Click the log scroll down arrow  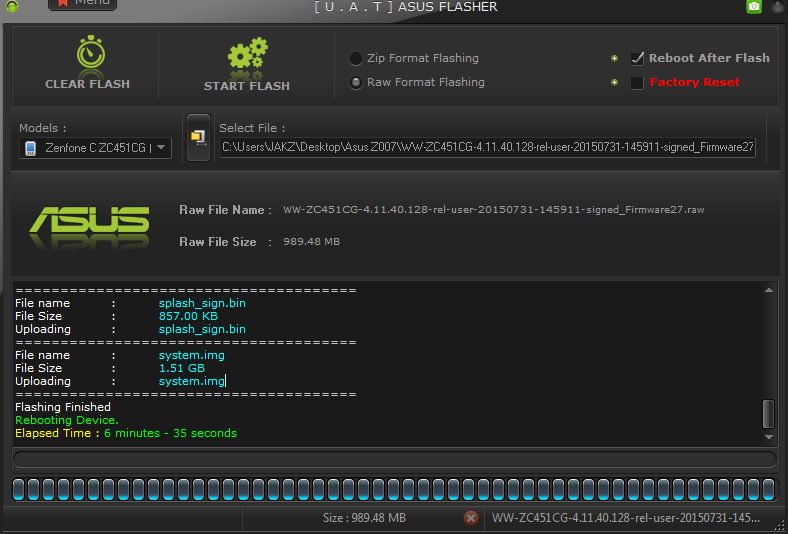click(768, 437)
